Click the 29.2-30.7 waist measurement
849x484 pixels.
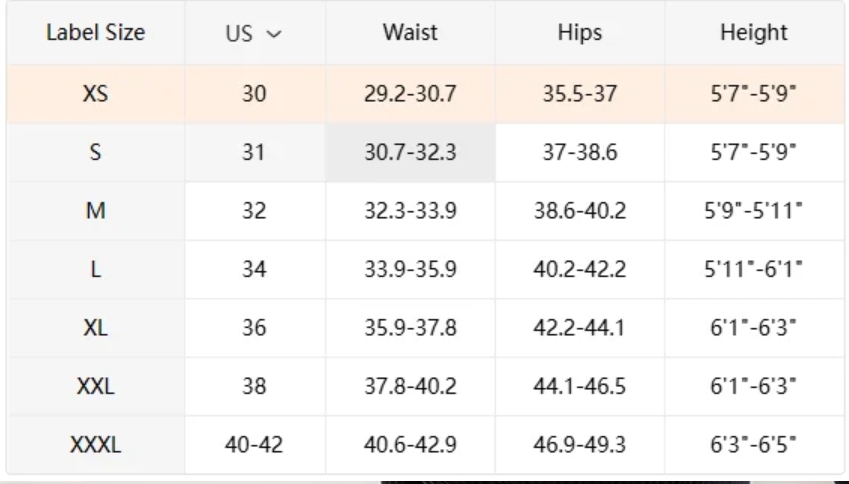tap(410, 95)
